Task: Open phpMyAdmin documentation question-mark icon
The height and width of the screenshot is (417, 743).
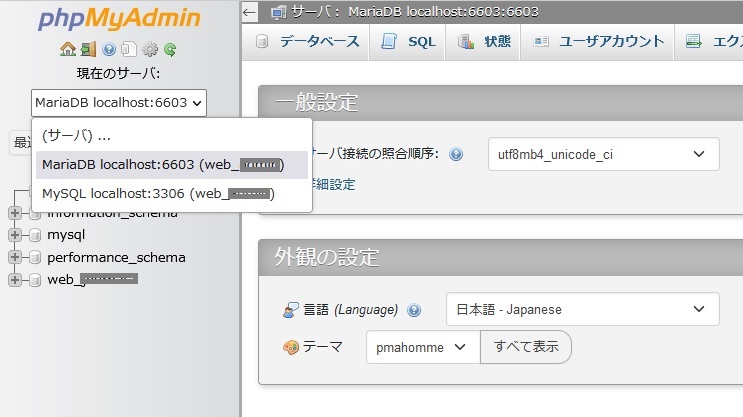Action: point(109,49)
